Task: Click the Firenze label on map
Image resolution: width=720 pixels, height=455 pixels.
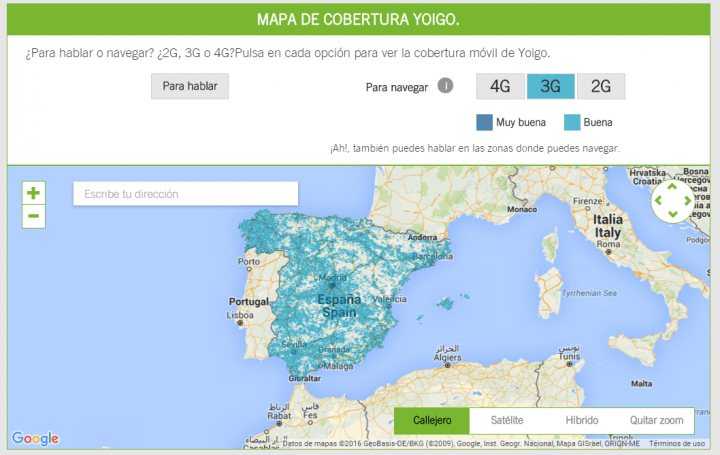Action: click(x=588, y=201)
